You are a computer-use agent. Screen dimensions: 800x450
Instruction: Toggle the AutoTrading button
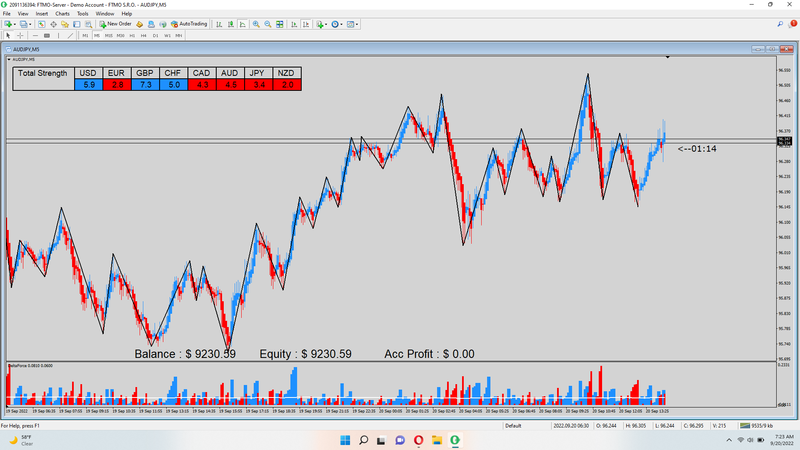click(x=189, y=24)
